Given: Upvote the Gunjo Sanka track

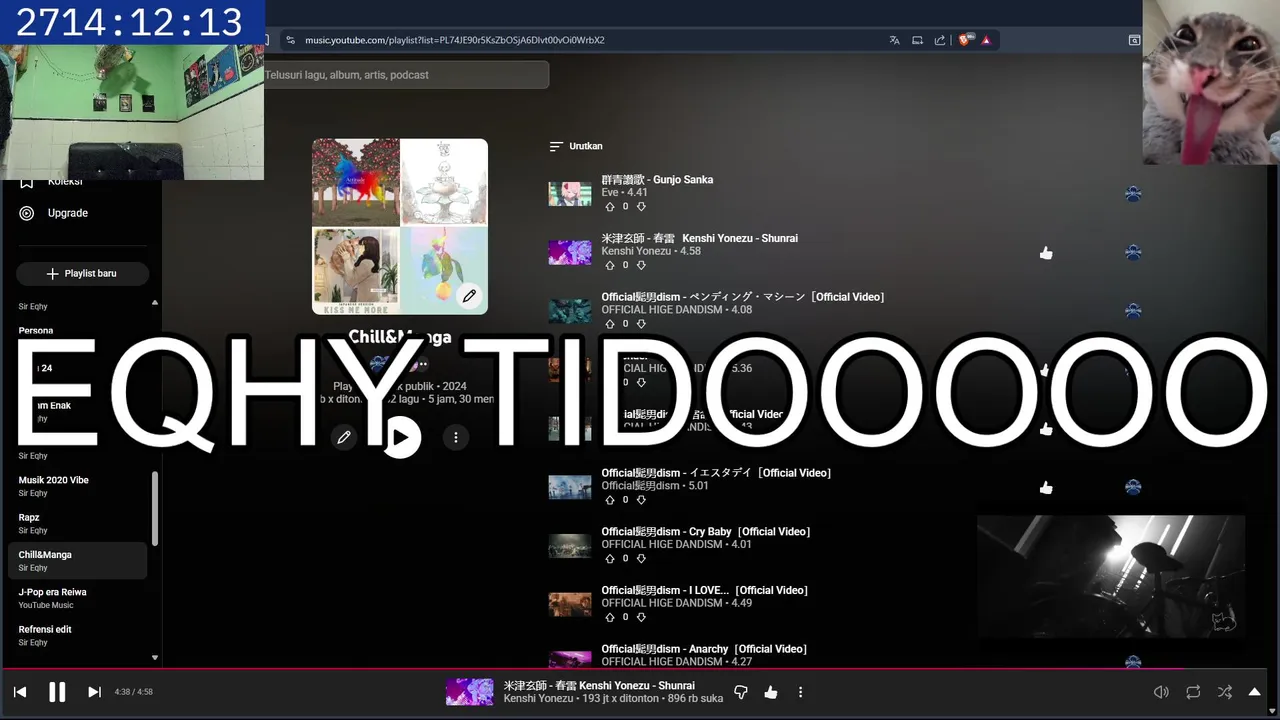Looking at the screenshot, I should tap(610, 207).
